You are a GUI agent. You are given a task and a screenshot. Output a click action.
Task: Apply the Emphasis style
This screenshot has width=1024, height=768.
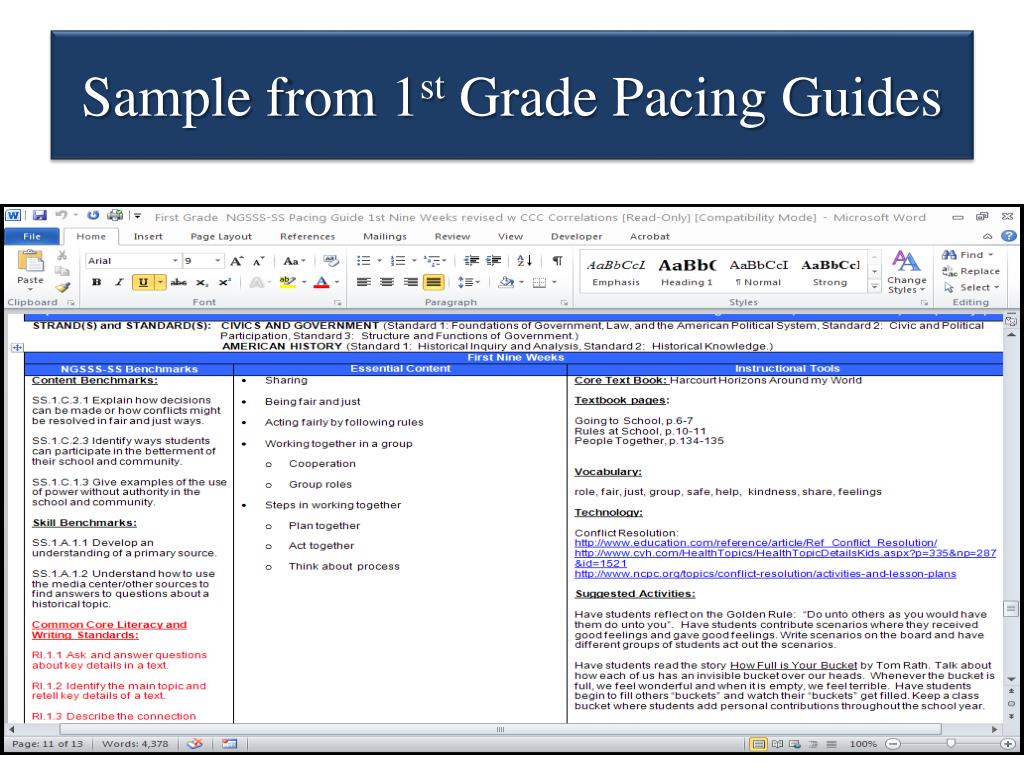click(616, 272)
